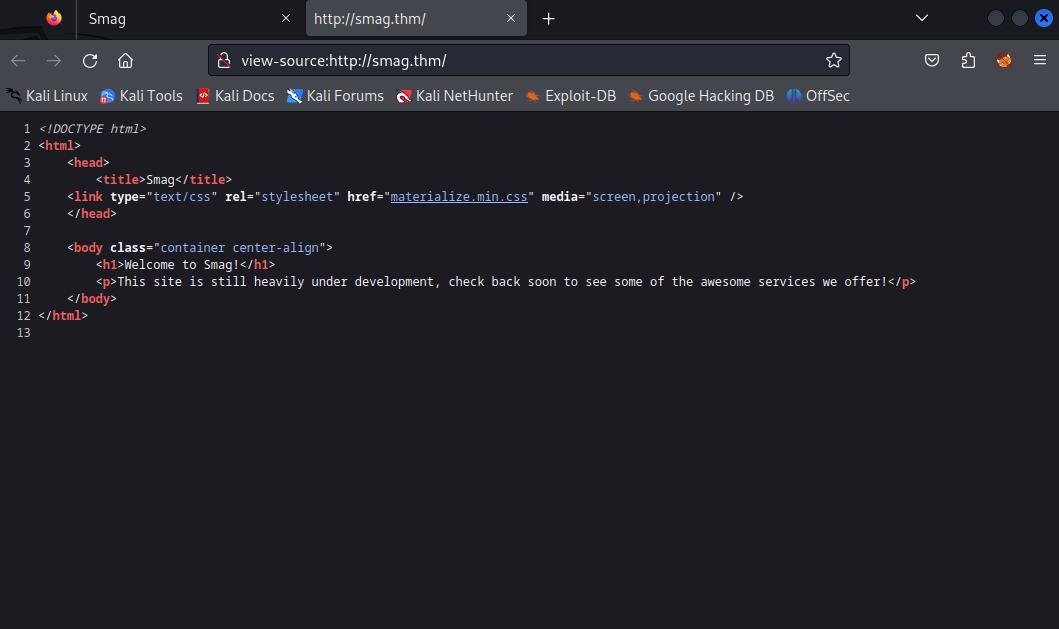Open the Firefox application hamburger menu

point(1040,60)
